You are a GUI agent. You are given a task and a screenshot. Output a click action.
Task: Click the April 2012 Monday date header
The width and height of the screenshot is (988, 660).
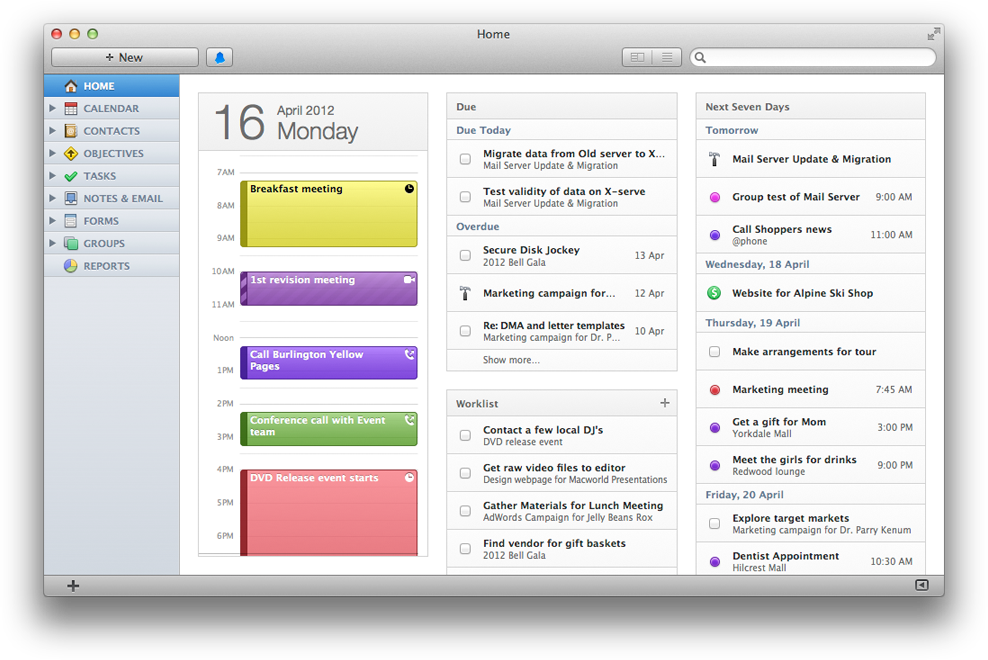point(313,122)
